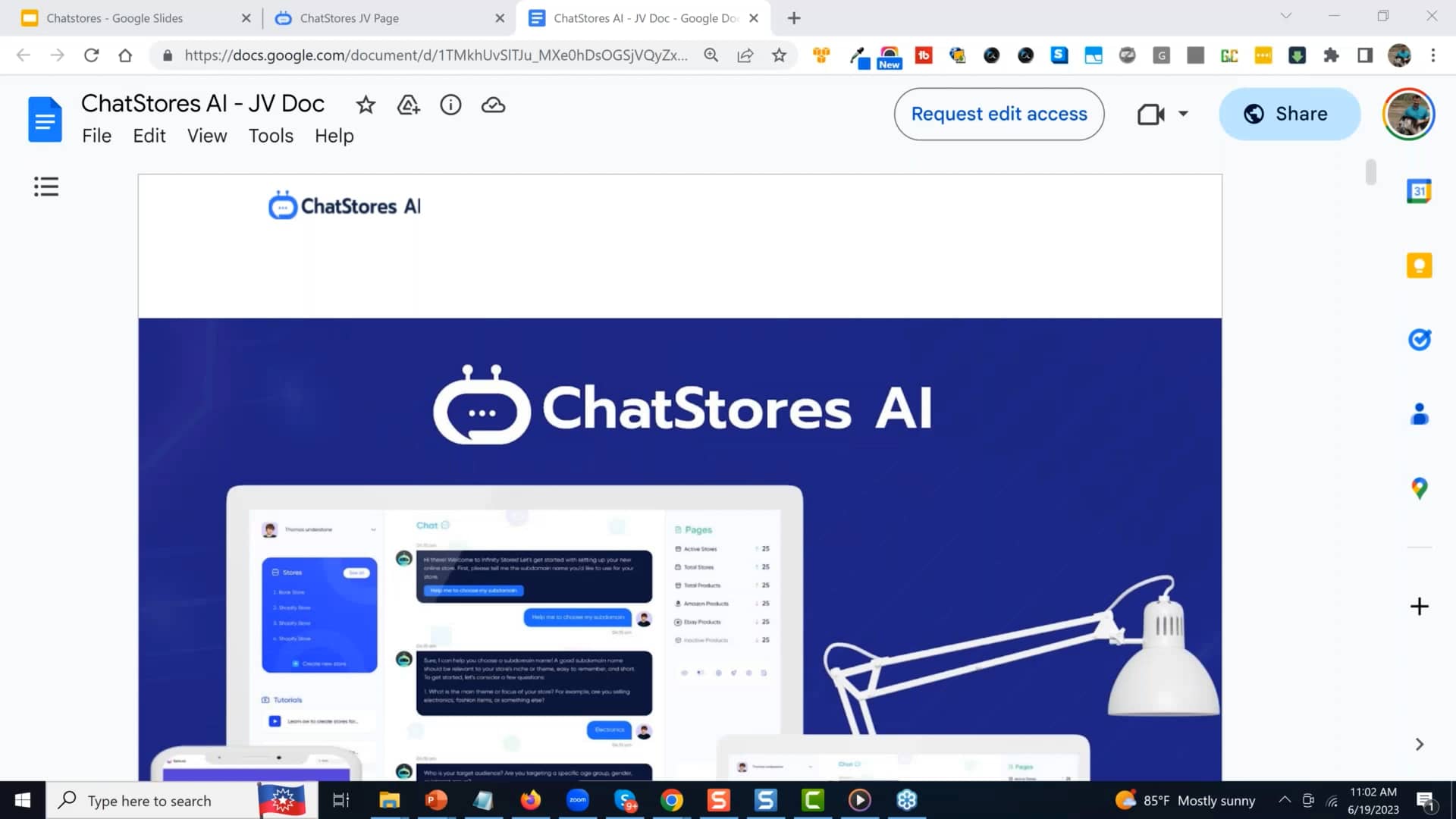Collapse the Google side panel chevron

pos(1418,744)
